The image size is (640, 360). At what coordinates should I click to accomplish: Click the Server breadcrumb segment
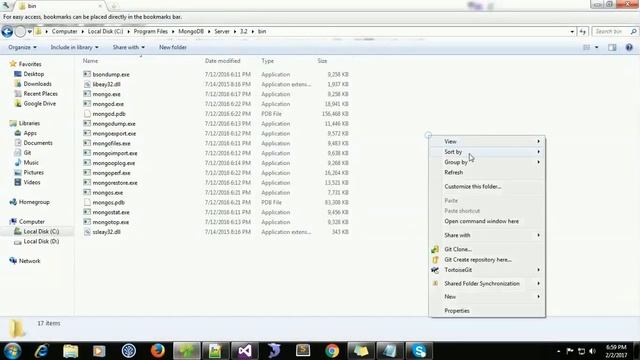click(x=222, y=31)
